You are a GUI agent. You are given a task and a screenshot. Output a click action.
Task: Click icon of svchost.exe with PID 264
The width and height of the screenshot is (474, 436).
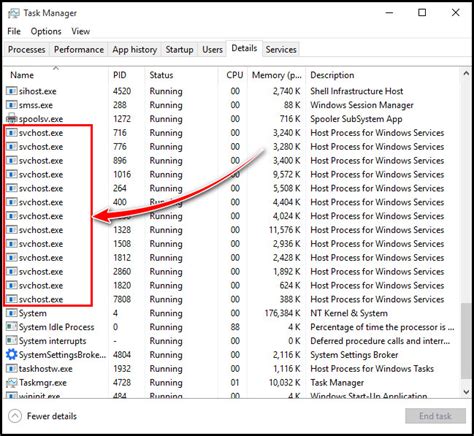[12, 188]
